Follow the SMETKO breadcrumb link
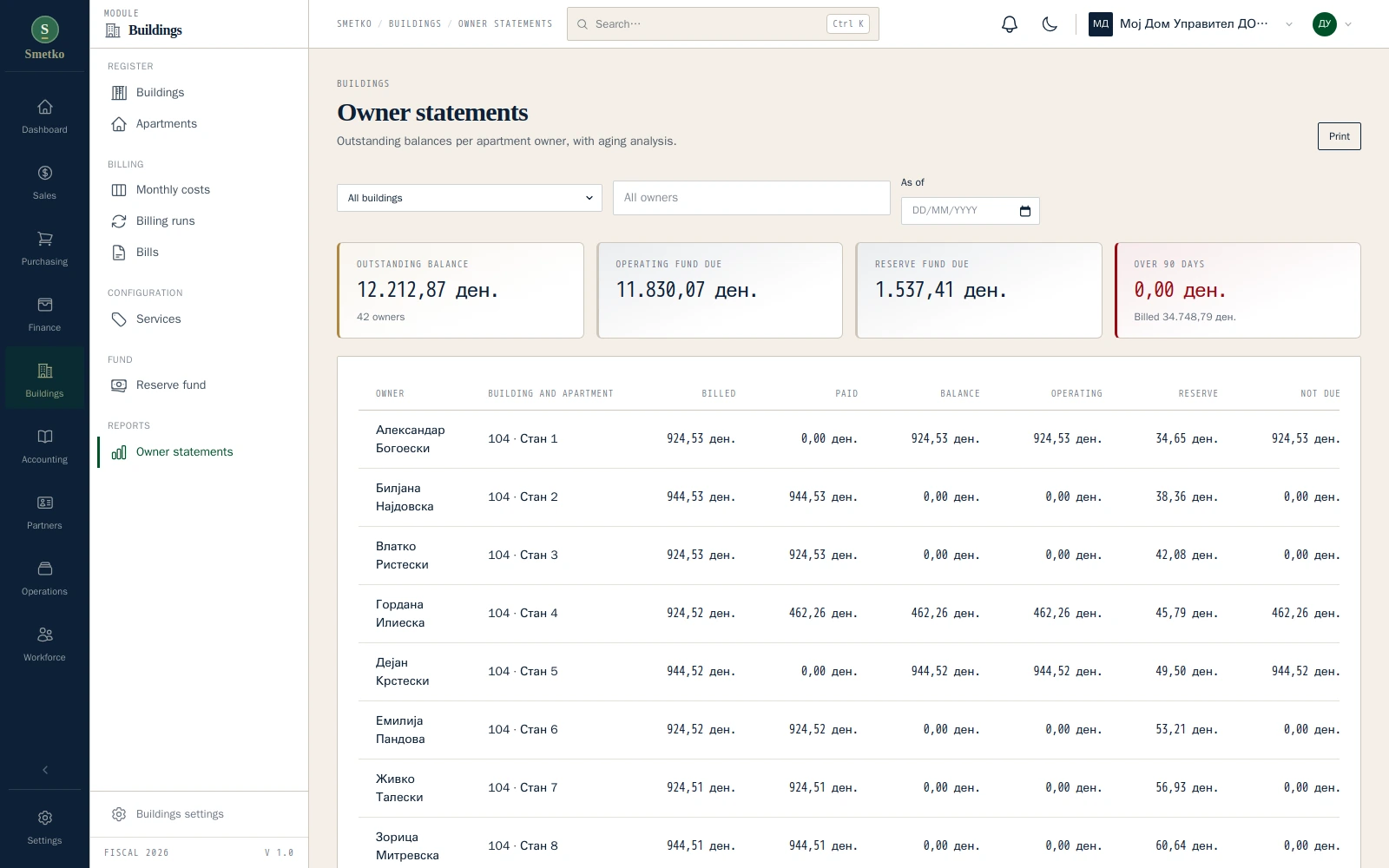1389x868 pixels. [354, 24]
